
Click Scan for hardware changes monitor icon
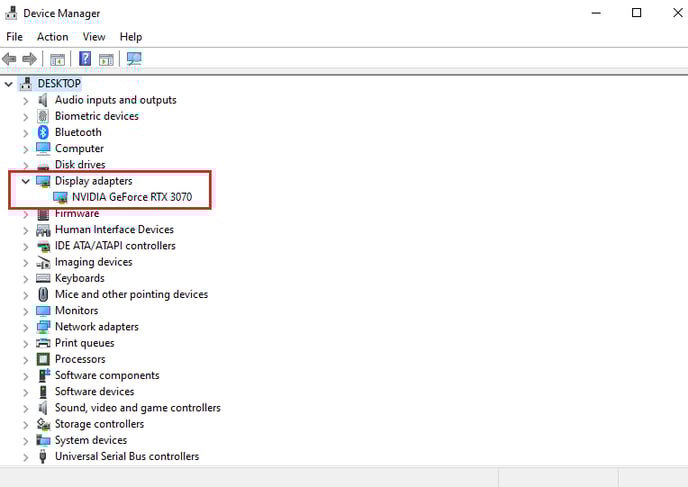tap(134, 59)
